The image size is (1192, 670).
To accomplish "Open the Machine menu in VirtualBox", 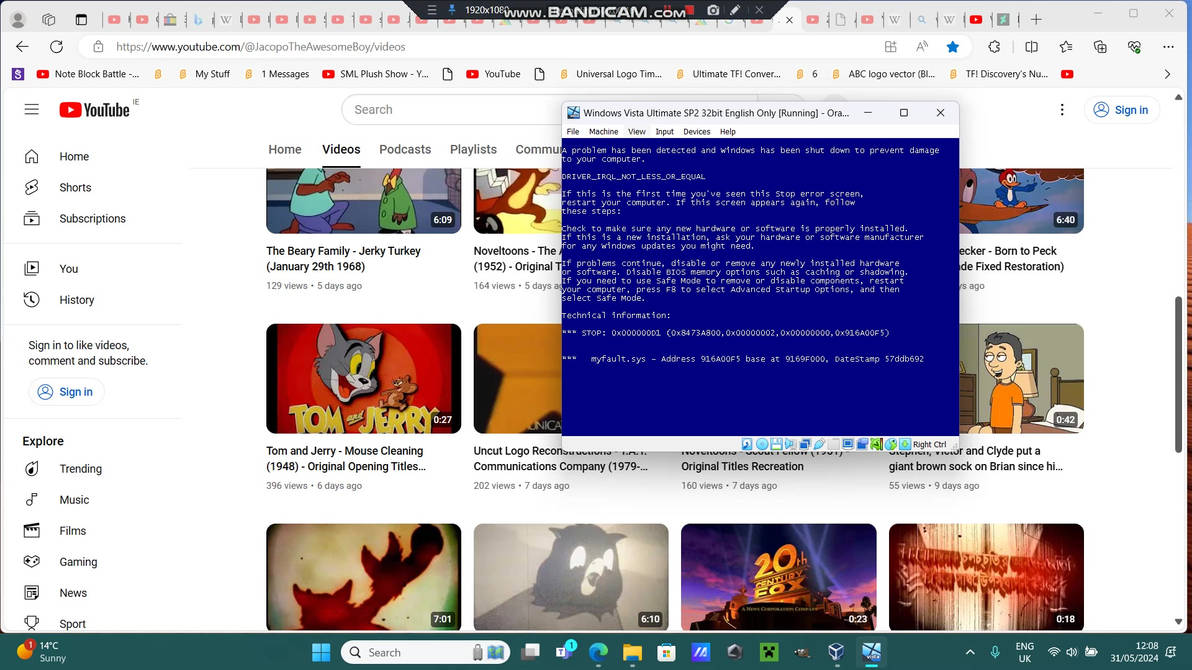I will click(x=603, y=131).
